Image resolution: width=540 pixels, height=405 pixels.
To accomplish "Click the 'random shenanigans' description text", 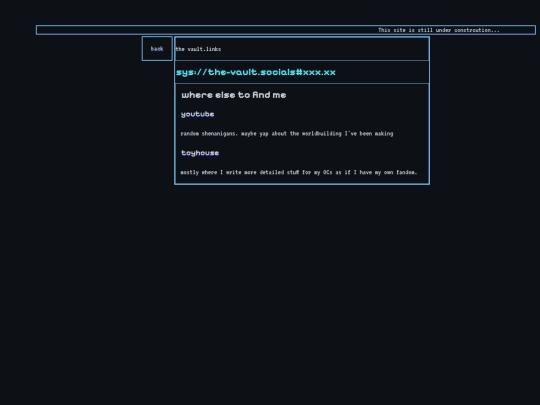I will click(287, 134).
